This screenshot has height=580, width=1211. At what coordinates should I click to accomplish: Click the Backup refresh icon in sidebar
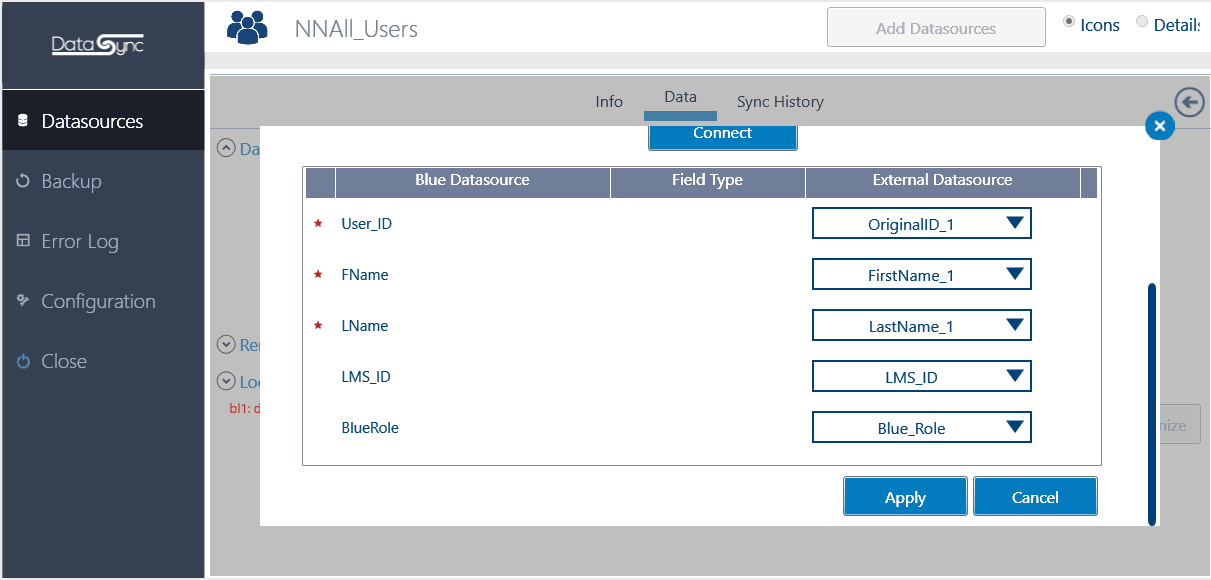point(23,181)
